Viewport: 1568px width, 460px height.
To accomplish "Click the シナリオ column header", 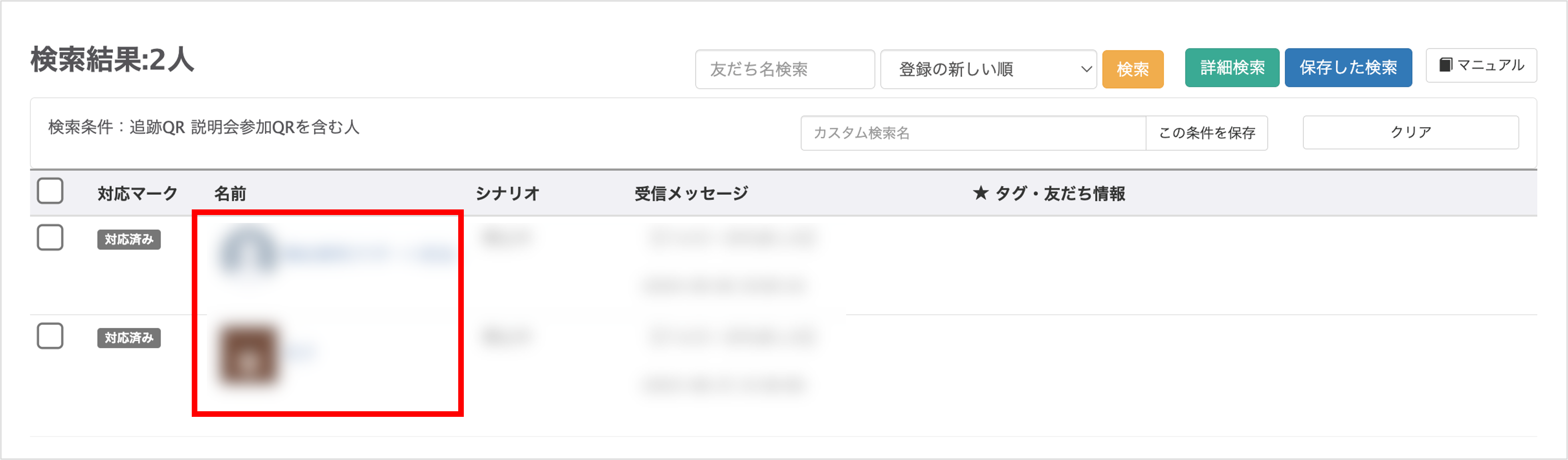I will pyautogui.click(x=507, y=194).
